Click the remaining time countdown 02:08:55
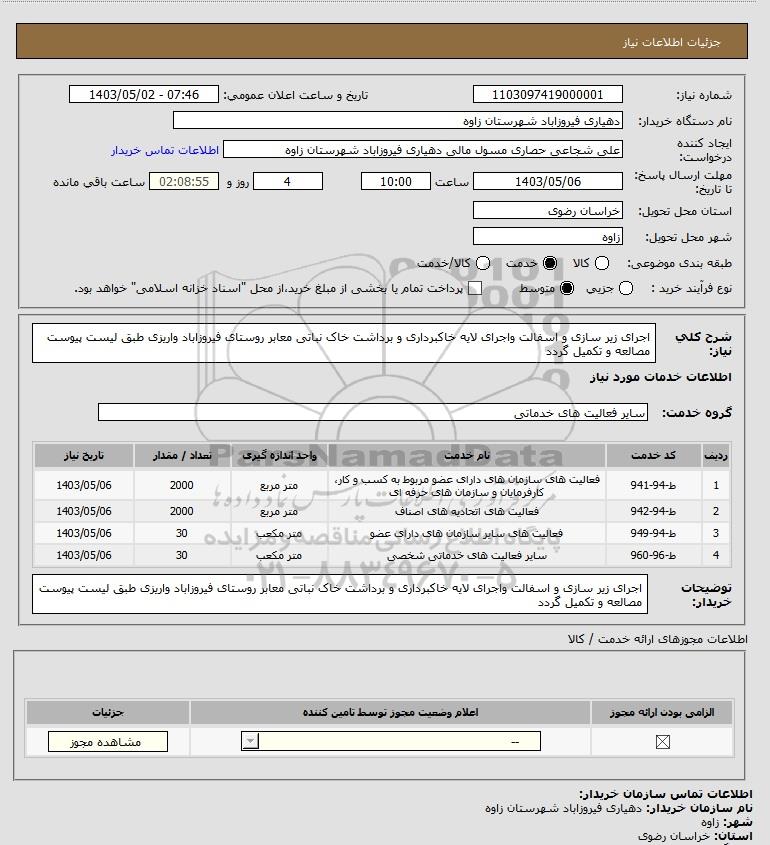Image resolution: width=770 pixels, height=845 pixels. coord(184,182)
